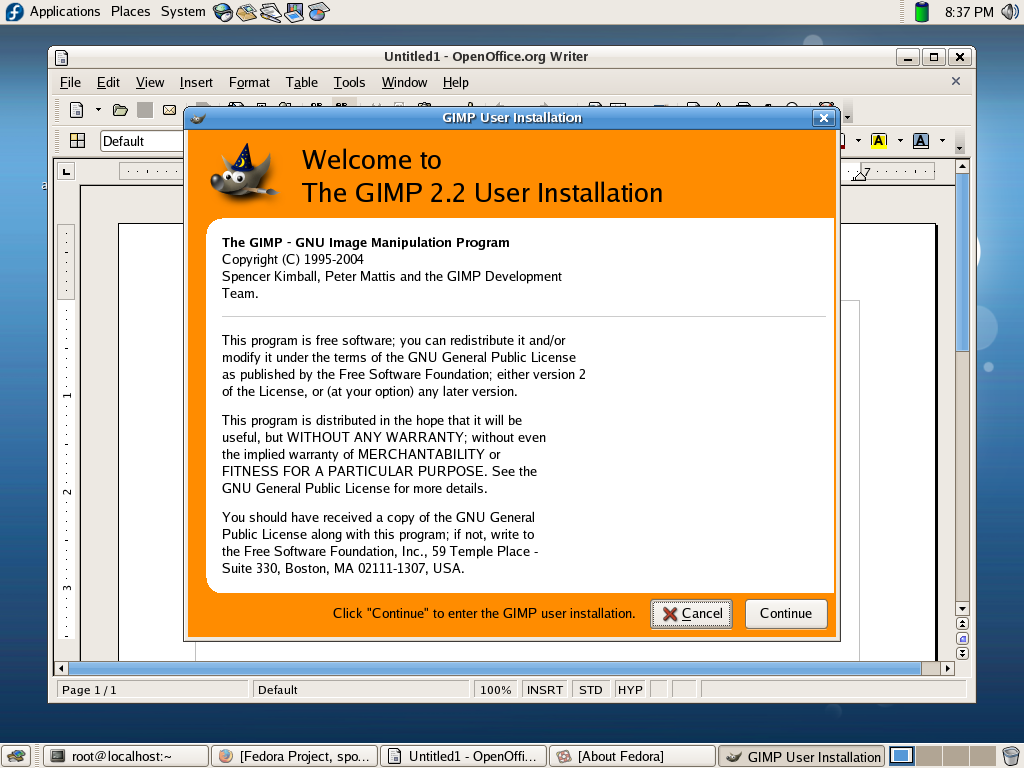Viewport: 1024px width, 768px height.
Task: Open the Applications menu in top panel
Action: click(65, 12)
